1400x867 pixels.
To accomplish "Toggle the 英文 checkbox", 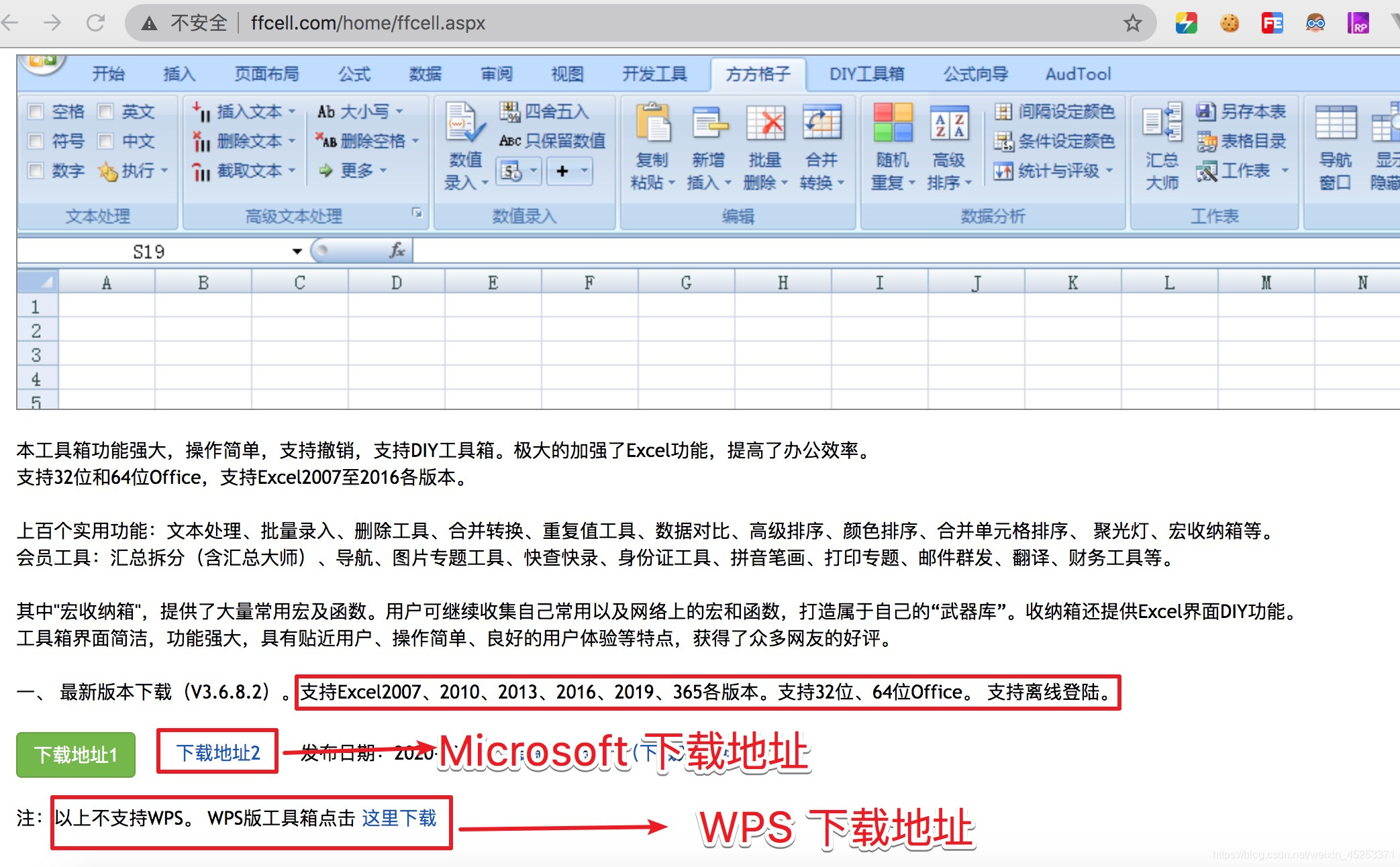I will [x=105, y=111].
